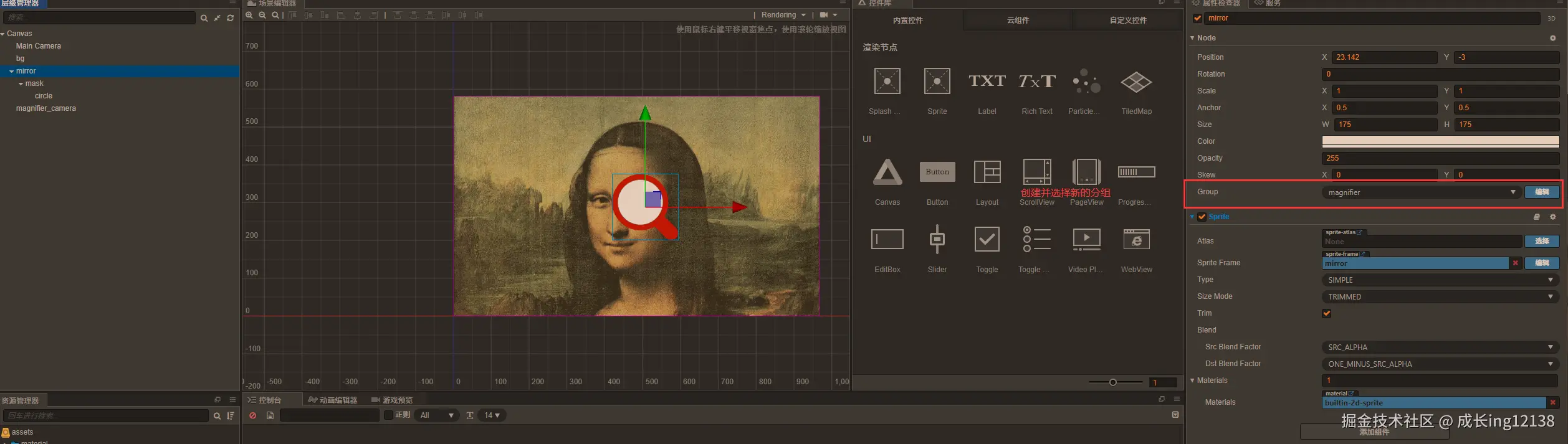Viewport: 1568px width, 444px height.
Task: Open the node Color swatch picker
Action: tap(1440, 141)
